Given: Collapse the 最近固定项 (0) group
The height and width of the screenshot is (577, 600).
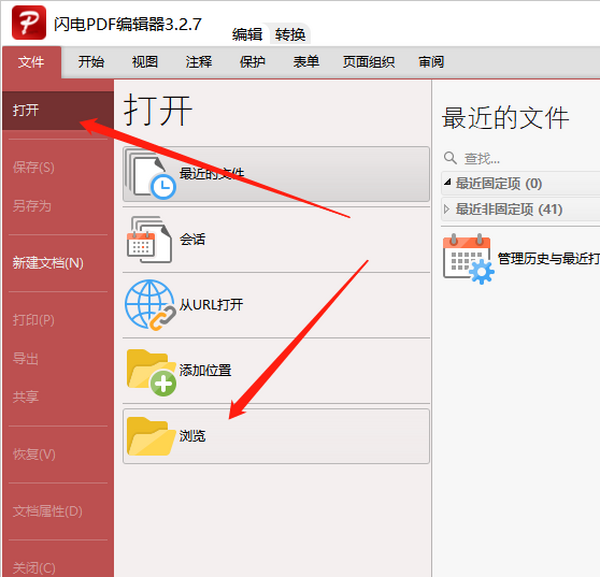Looking at the screenshot, I should coord(447,183).
